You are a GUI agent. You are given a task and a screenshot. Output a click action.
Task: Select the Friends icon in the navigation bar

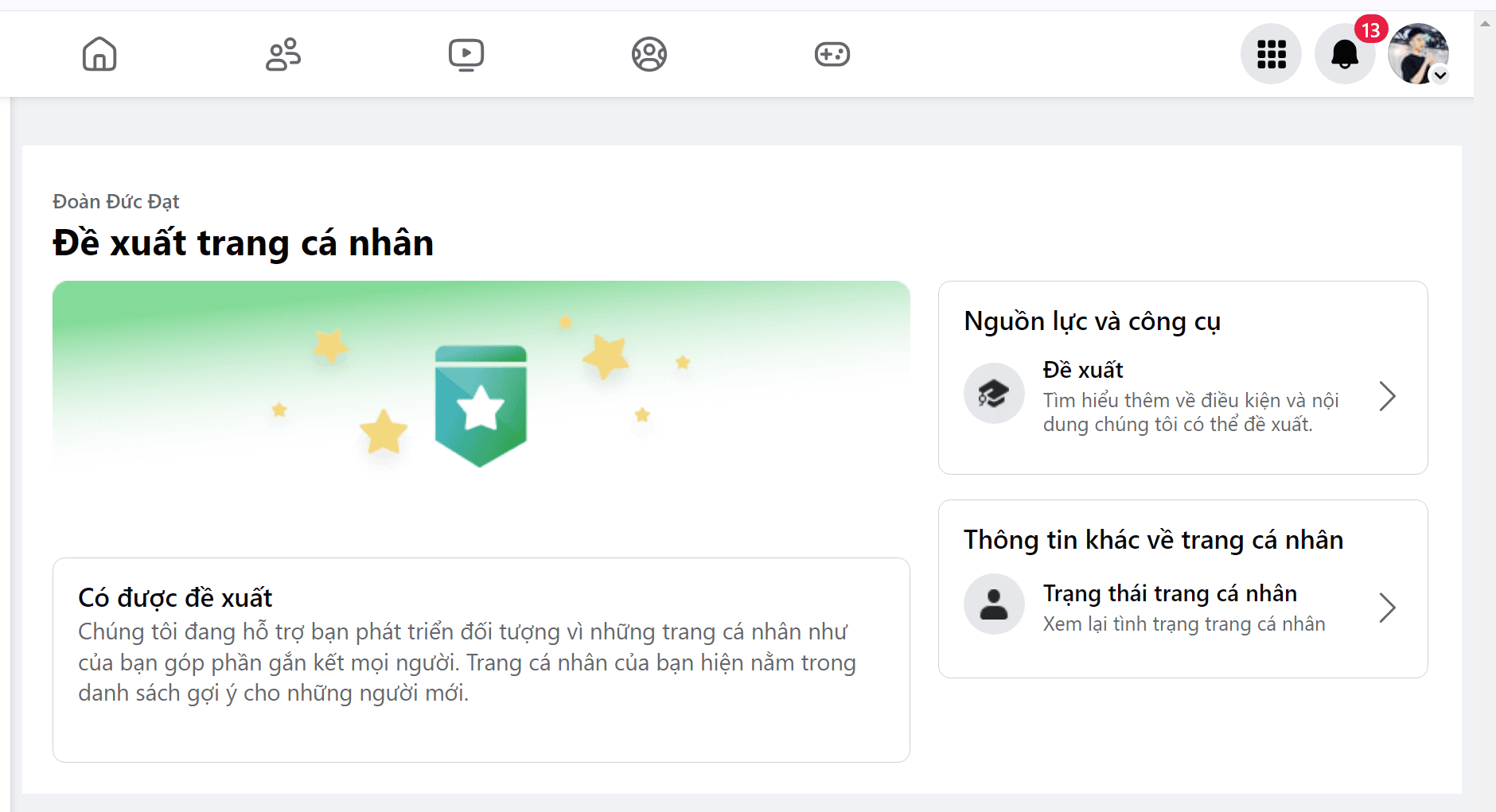(x=282, y=54)
